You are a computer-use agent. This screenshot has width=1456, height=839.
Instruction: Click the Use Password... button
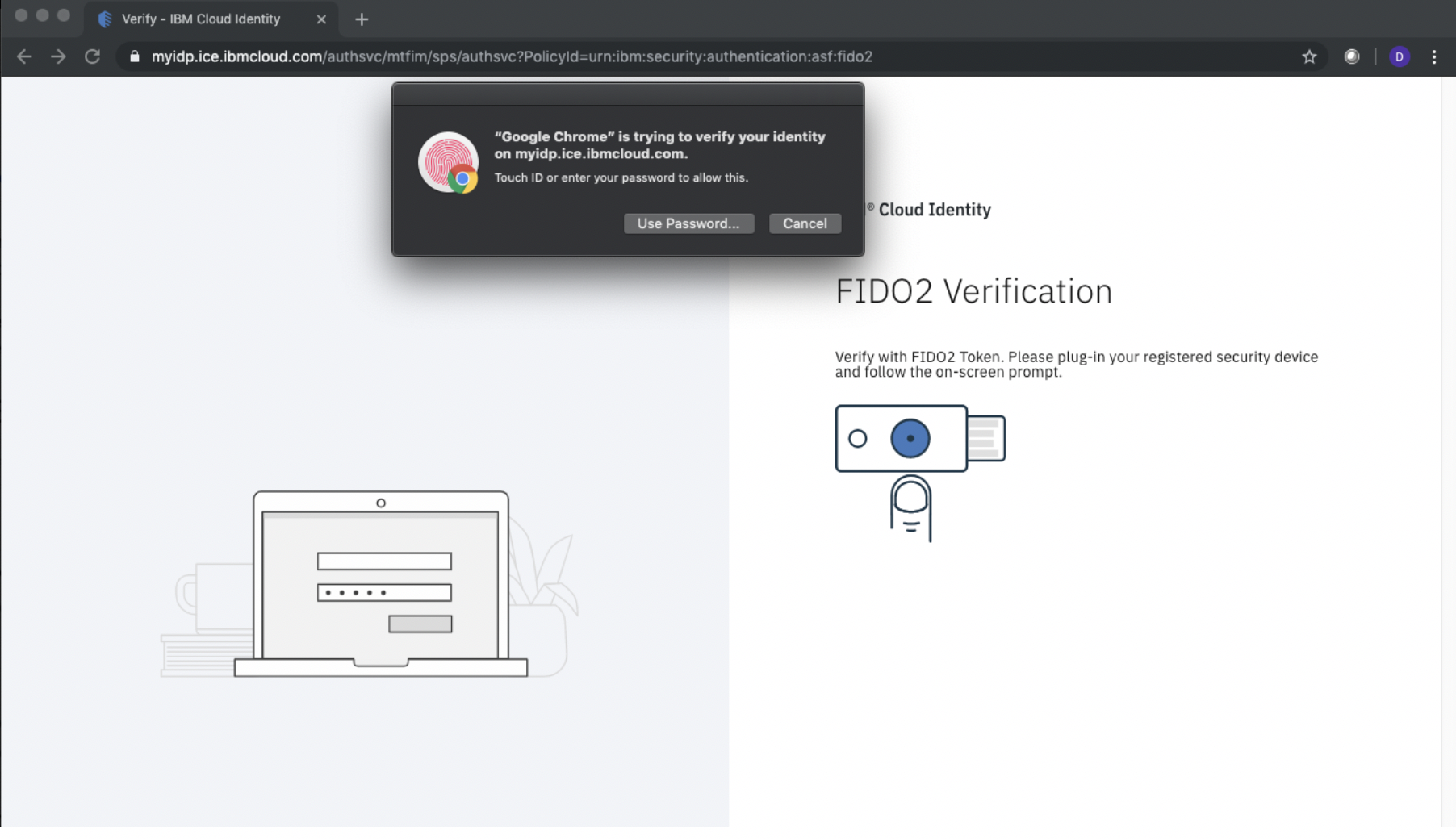[x=688, y=223]
